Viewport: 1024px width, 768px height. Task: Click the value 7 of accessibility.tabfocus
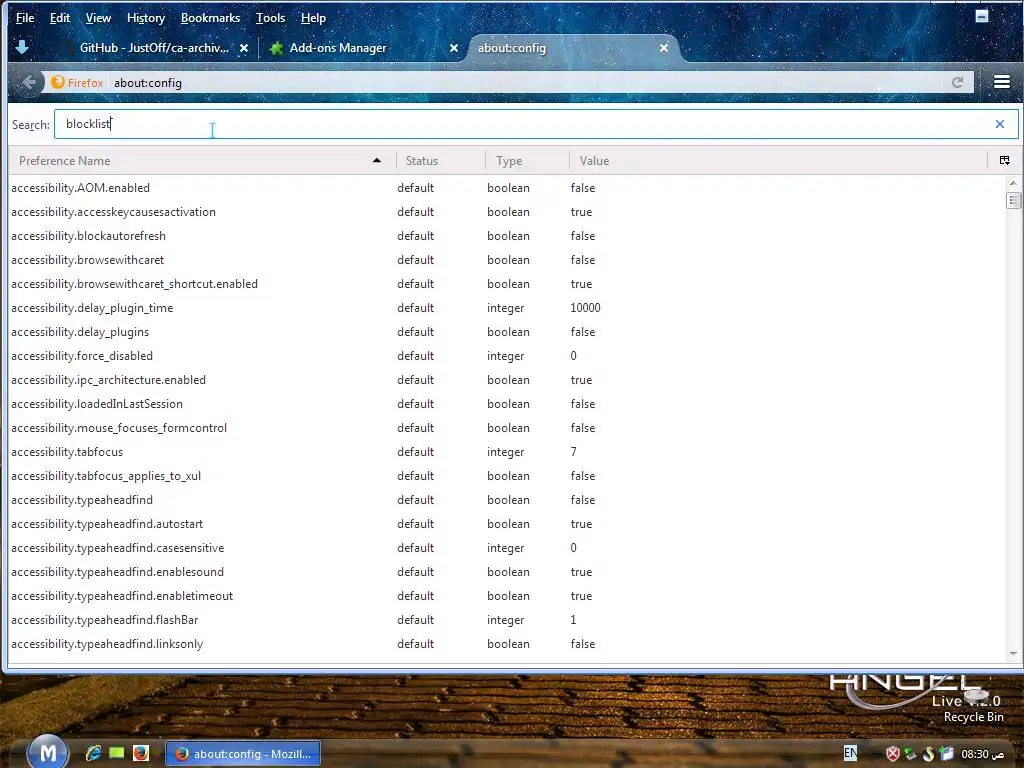pos(573,452)
